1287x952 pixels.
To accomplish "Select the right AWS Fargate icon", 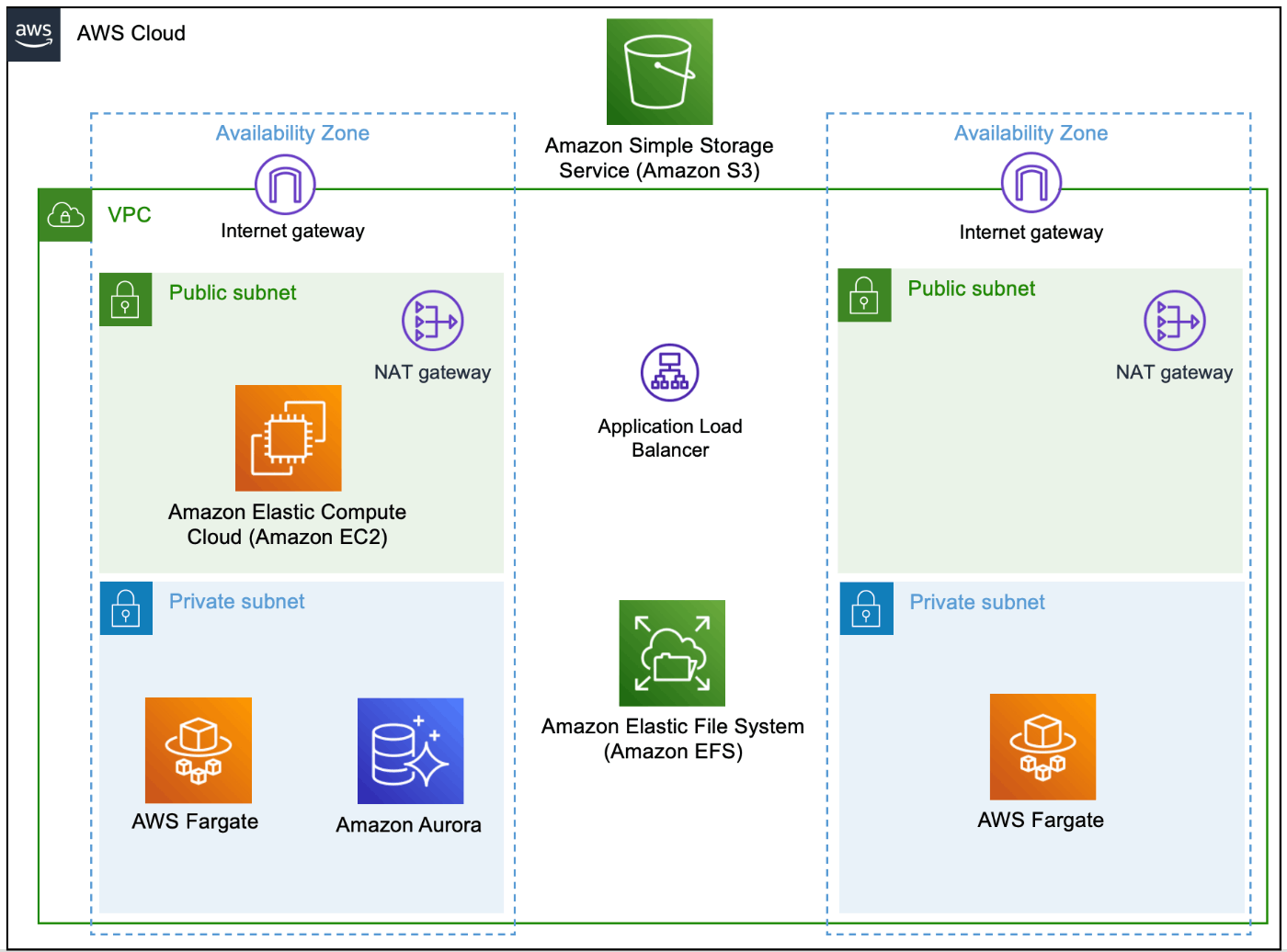I will click(1042, 747).
